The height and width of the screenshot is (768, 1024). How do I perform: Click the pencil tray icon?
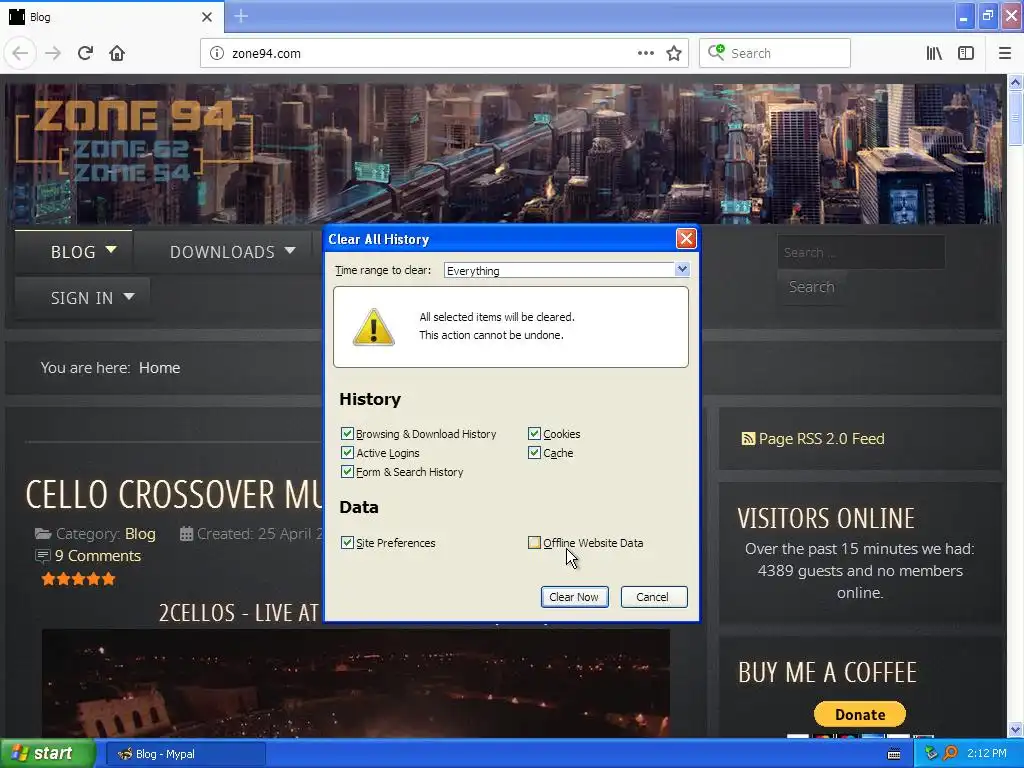[931, 754]
